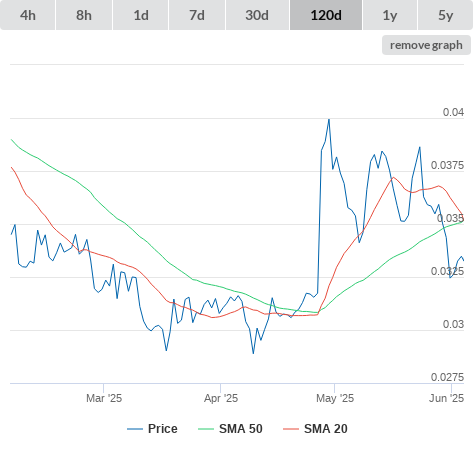Show the 30d chart range
This screenshot has height=455, width=474.
pyautogui.click(x=257, y=15)
